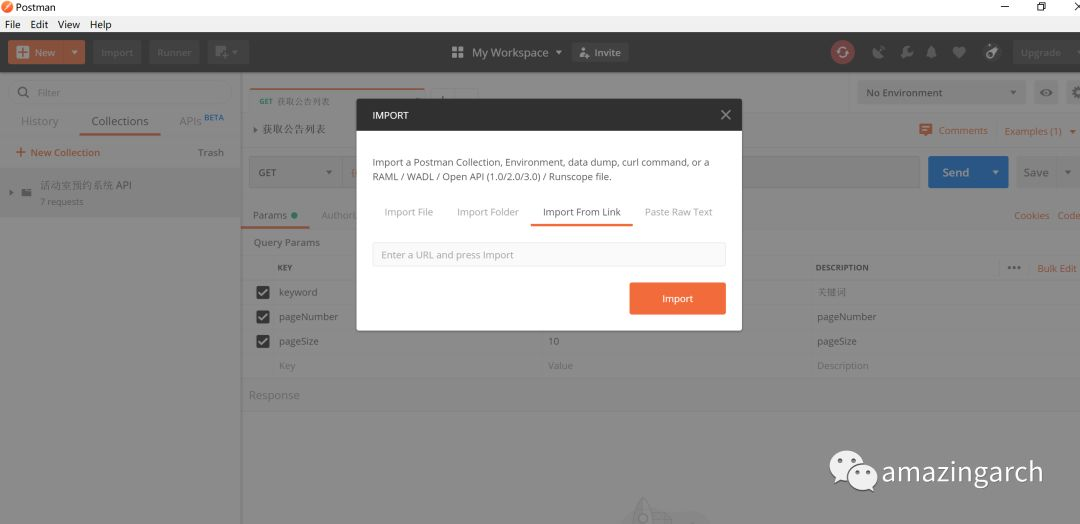Open the Help menu

click(x=101, y=24)
